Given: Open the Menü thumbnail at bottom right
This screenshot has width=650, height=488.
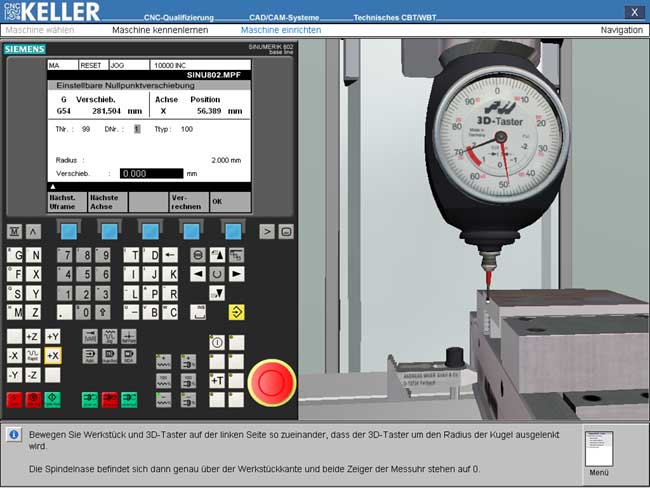Looking at the screenshot, I should tap(599, 446).
